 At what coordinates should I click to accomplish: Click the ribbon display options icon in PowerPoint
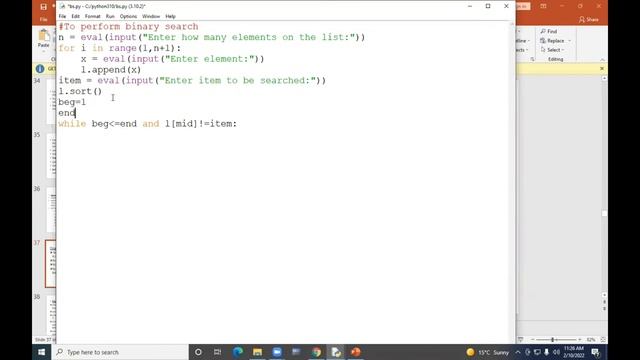pos(543,6)
